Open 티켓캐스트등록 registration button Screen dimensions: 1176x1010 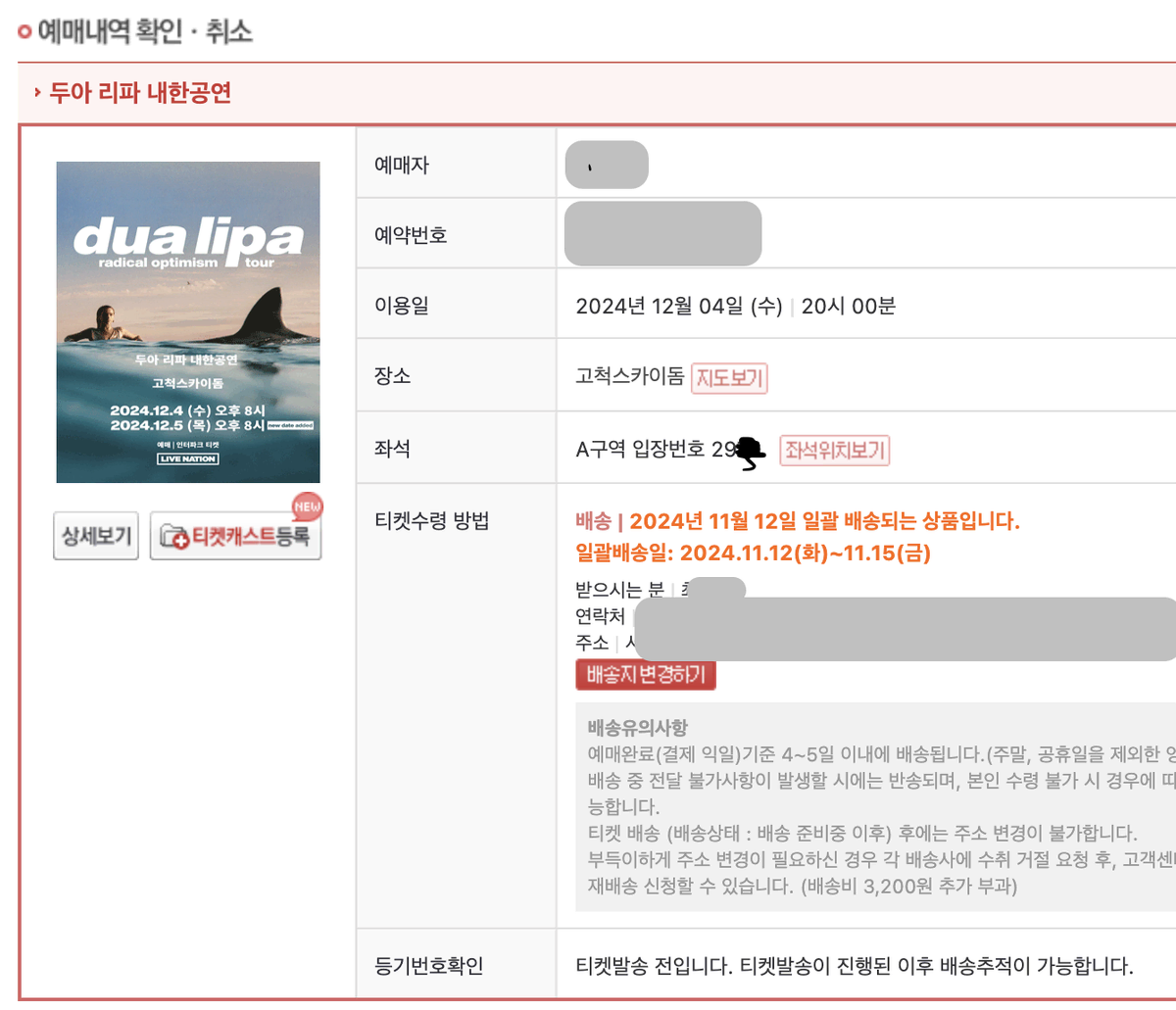click(235, 536)
